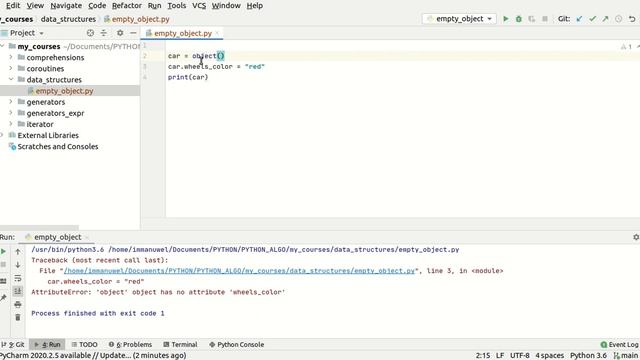Open the traceback file path link
This screenshot has width=640, height=360.
(239, 271)
